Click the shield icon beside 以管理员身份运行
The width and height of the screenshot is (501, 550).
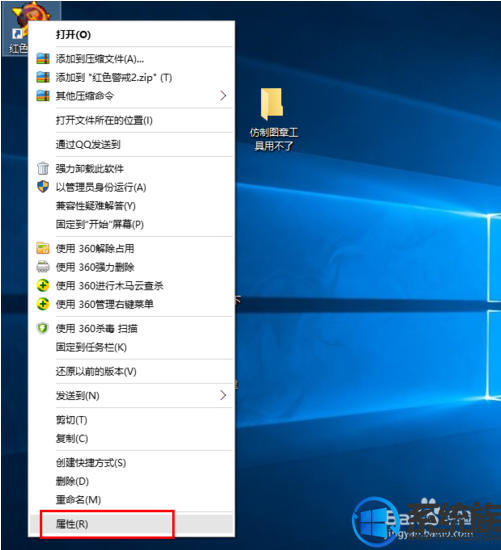43,187
